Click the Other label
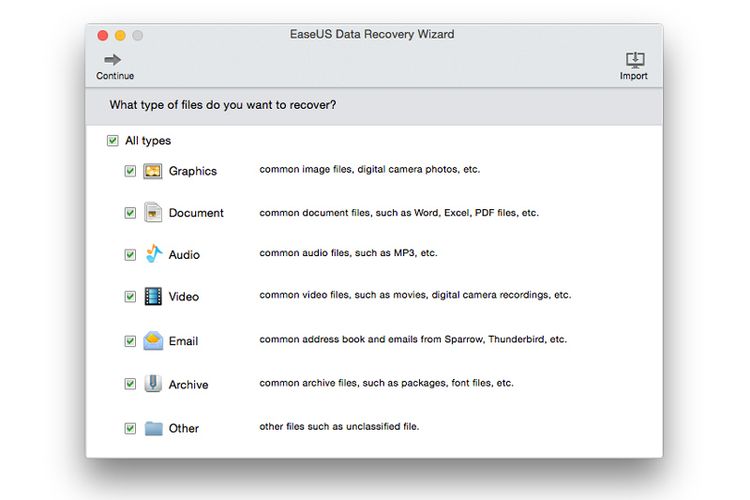 click(x=184, y=428)
